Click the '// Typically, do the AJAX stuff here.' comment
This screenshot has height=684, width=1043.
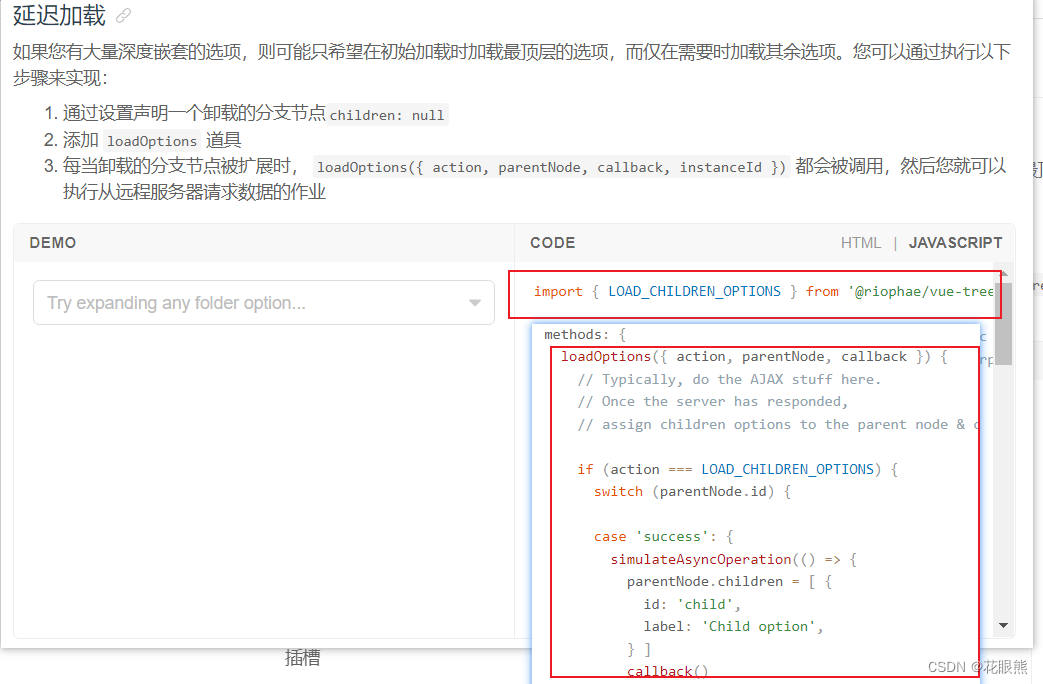(x=729, y=379)
